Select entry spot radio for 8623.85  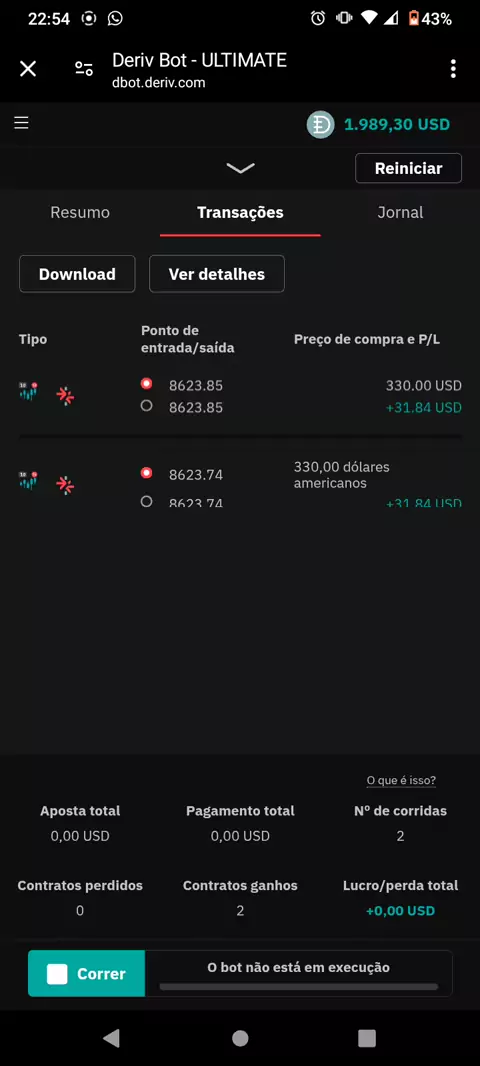coord(146,384)
